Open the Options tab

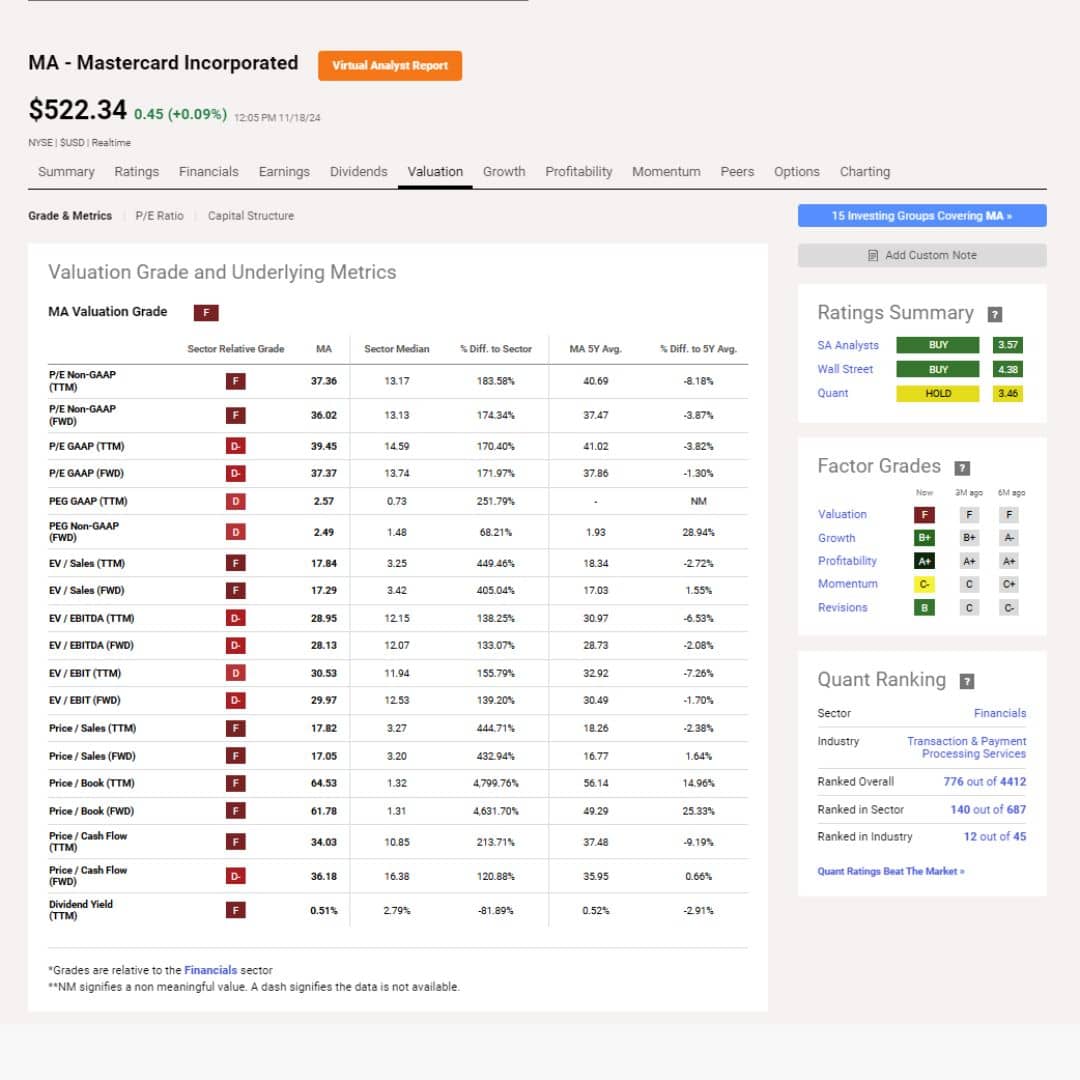796,172
